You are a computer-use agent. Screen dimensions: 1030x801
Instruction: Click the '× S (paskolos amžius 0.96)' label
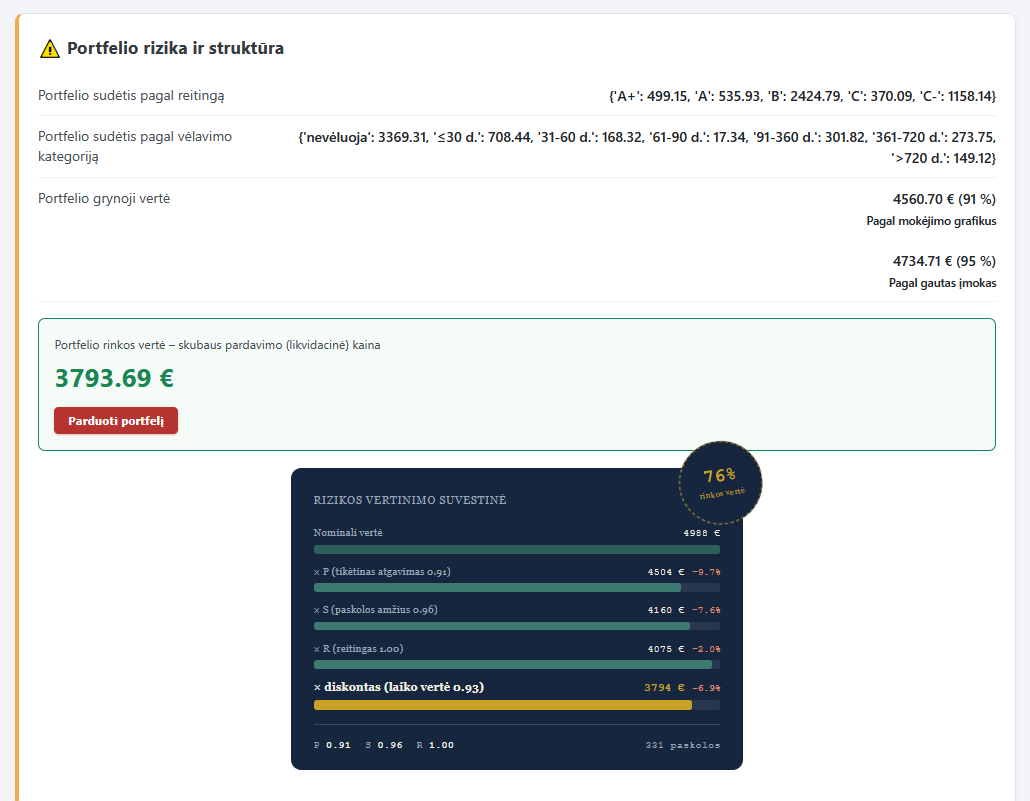[x=376, y=610]
